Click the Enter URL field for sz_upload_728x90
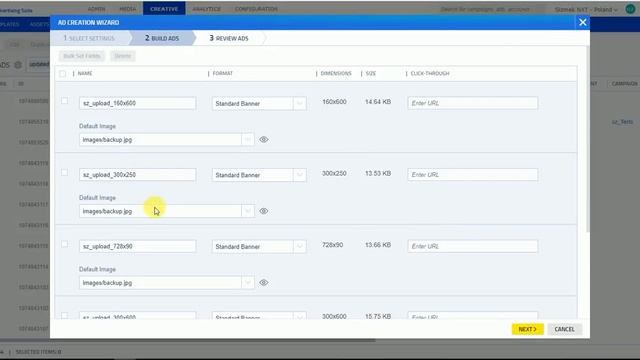The width and height of the screenshot is (640, 360). click(473, 246)
